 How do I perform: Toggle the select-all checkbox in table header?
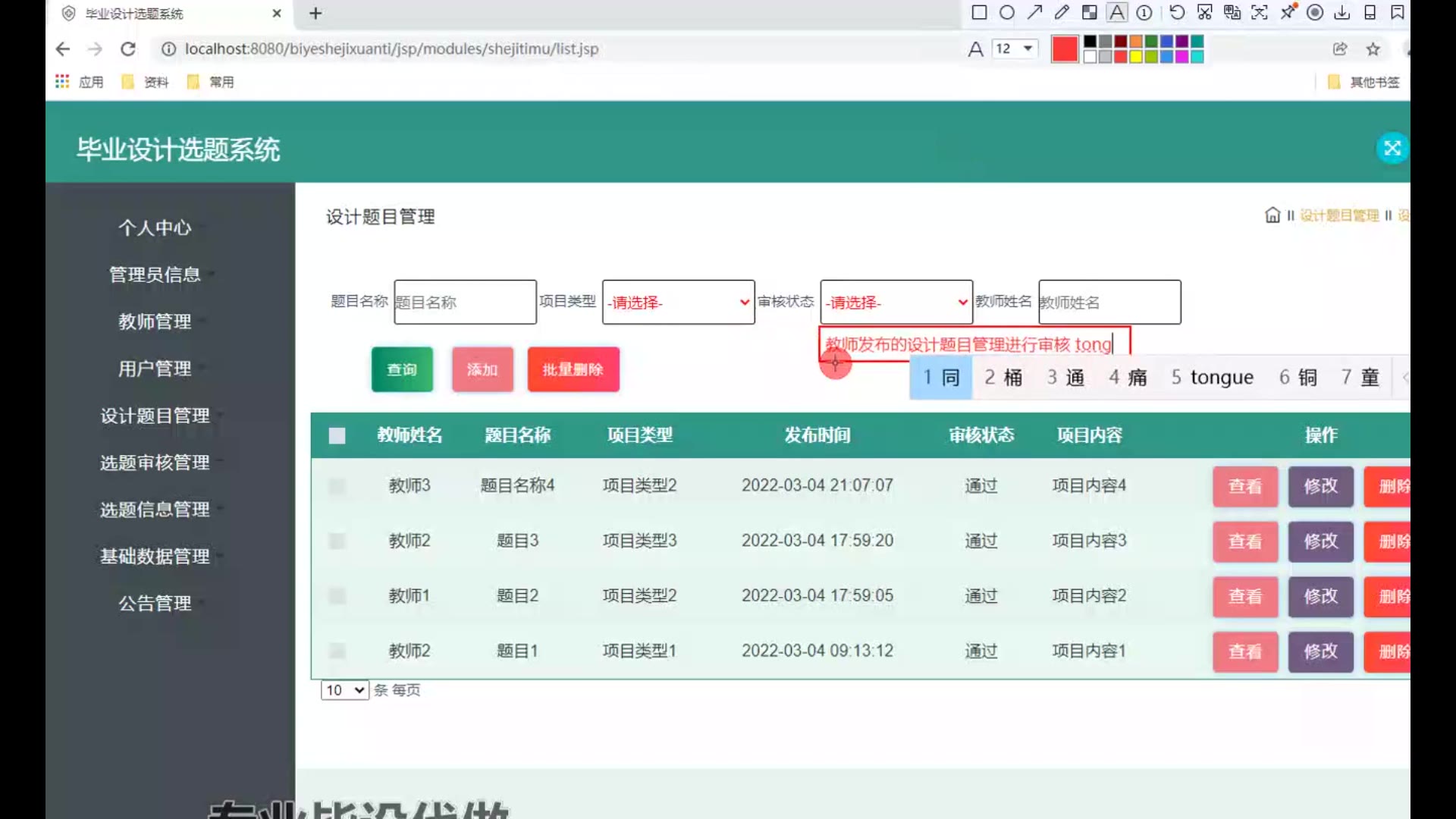click(x=337, y=435)
